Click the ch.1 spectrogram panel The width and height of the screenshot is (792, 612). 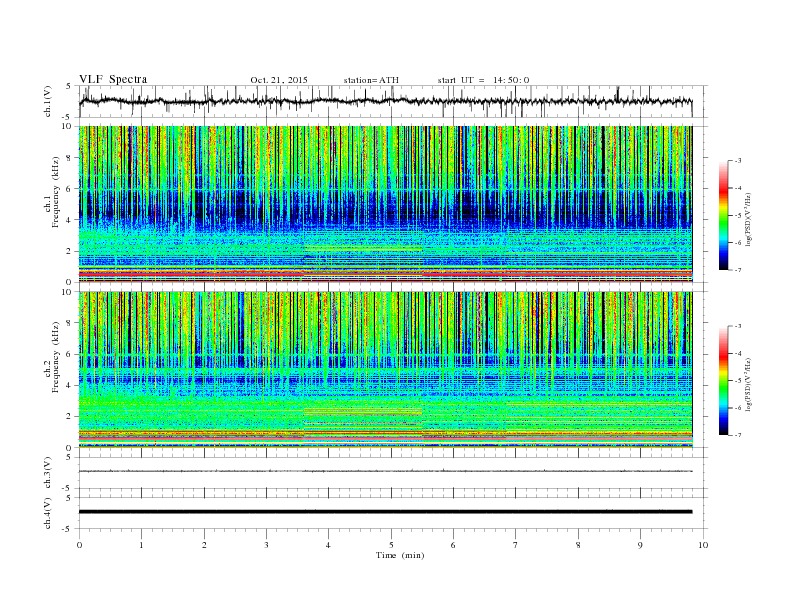[x=385, y=204]
